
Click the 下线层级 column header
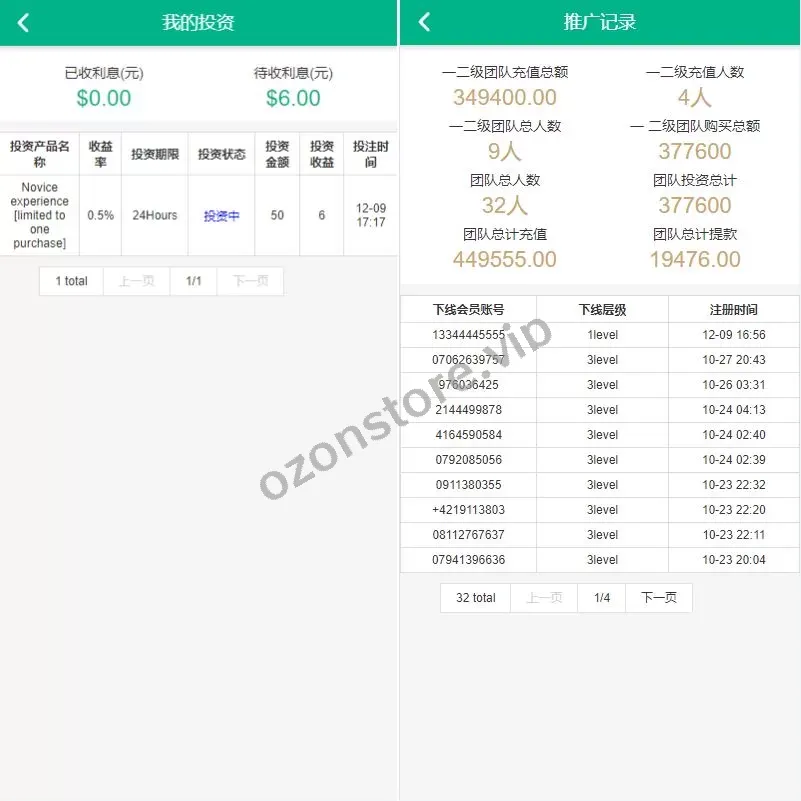[602, 310]
